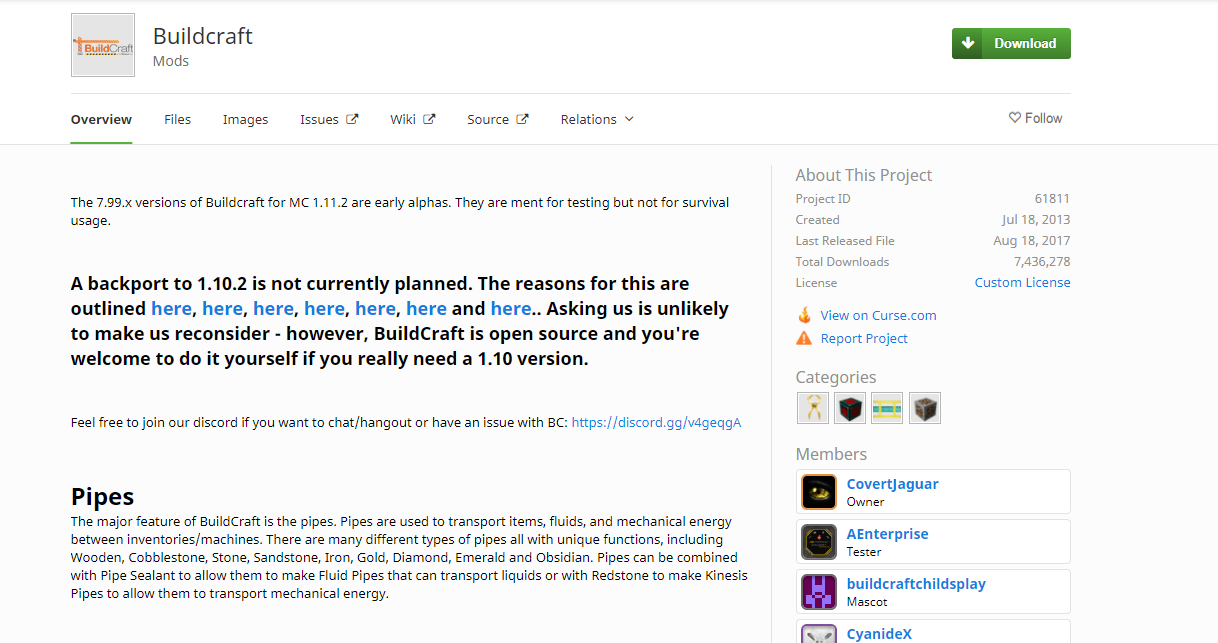Click the external link icon beside Wiki

[429, 119]
